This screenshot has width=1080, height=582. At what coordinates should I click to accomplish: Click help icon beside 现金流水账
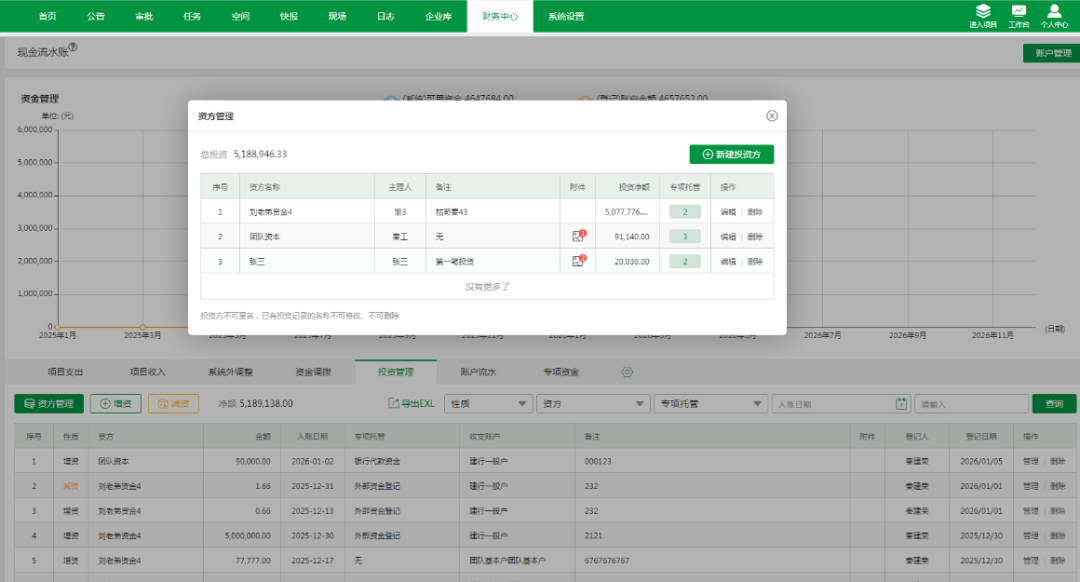pyautogui.click(x=72, y=47)
